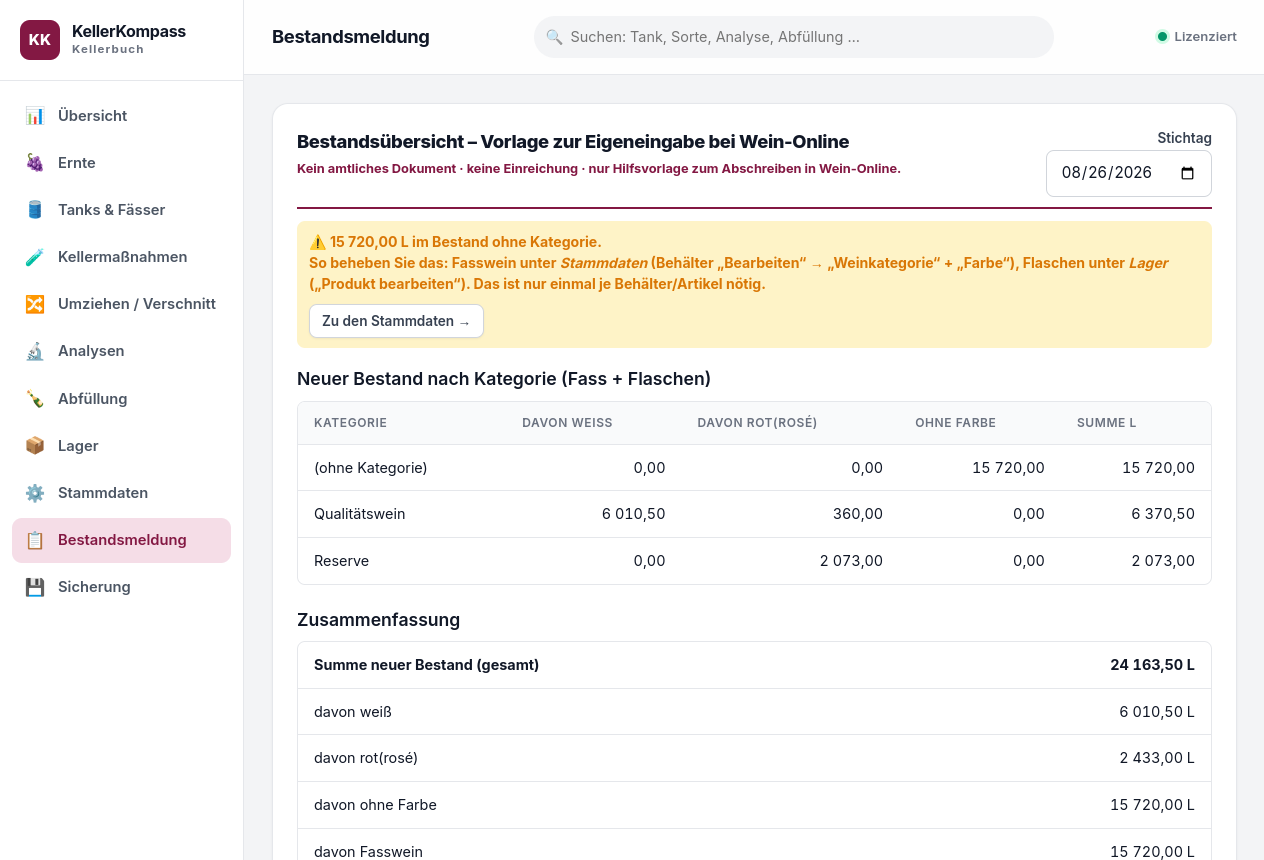Select the (ohne Kategorie) row label
This screenshot has width=1264, height=860.
pyautogui.click(x=370, y=468)
